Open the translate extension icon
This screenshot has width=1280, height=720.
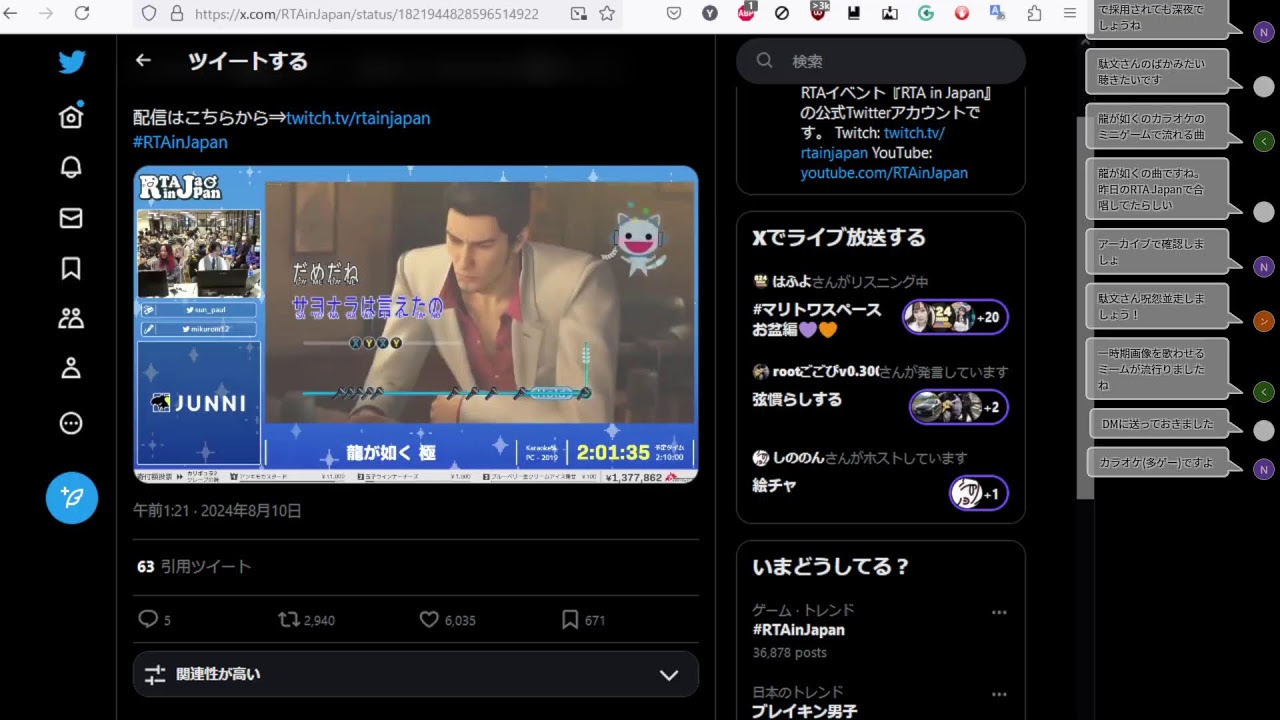pyautogui.click(x=997, y=14)
